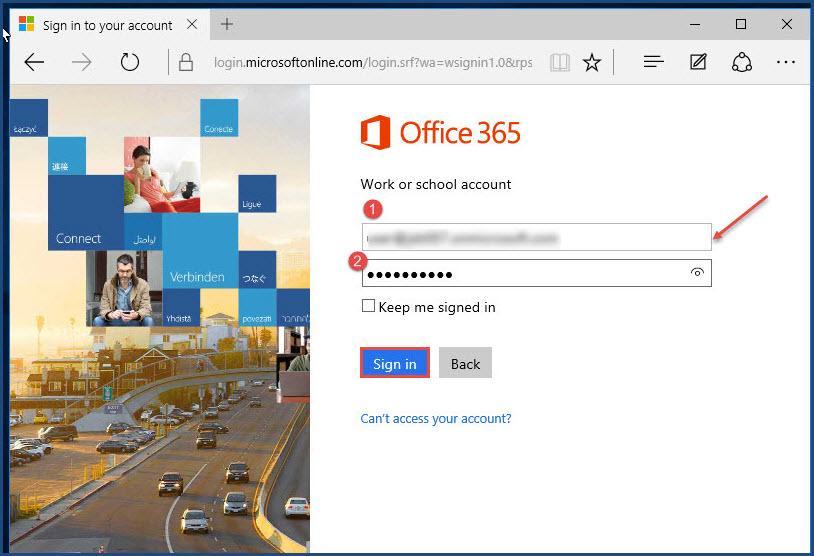Reveal password with the eye icon
Viewport: 814px width, 556px height.
pos(697,273)
